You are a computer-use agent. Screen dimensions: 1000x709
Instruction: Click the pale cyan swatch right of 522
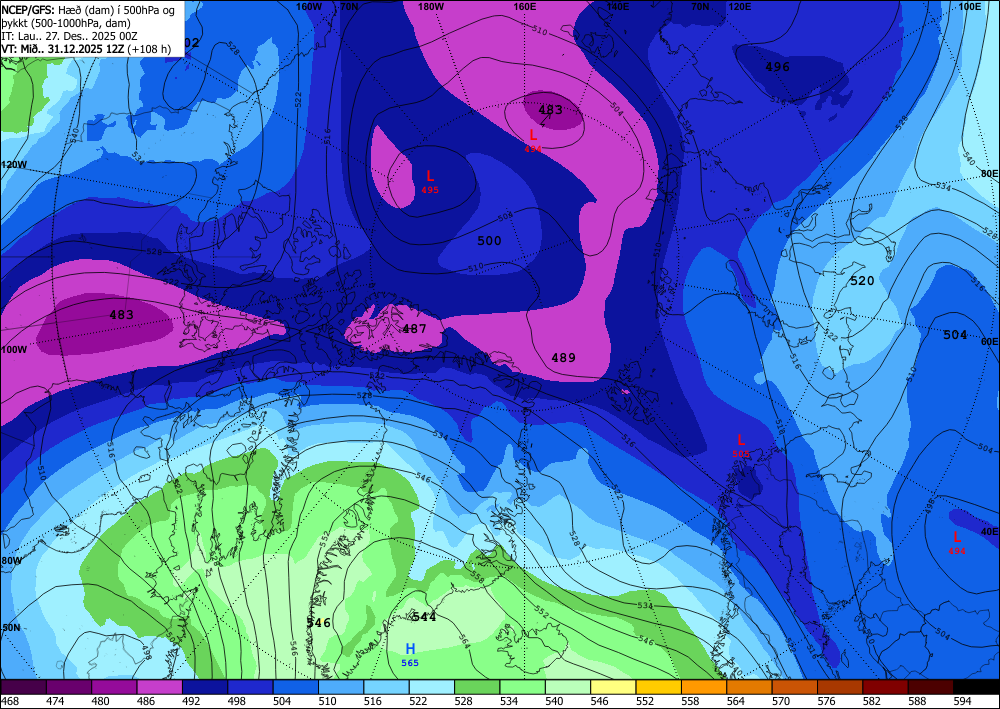tap(432, 687)
